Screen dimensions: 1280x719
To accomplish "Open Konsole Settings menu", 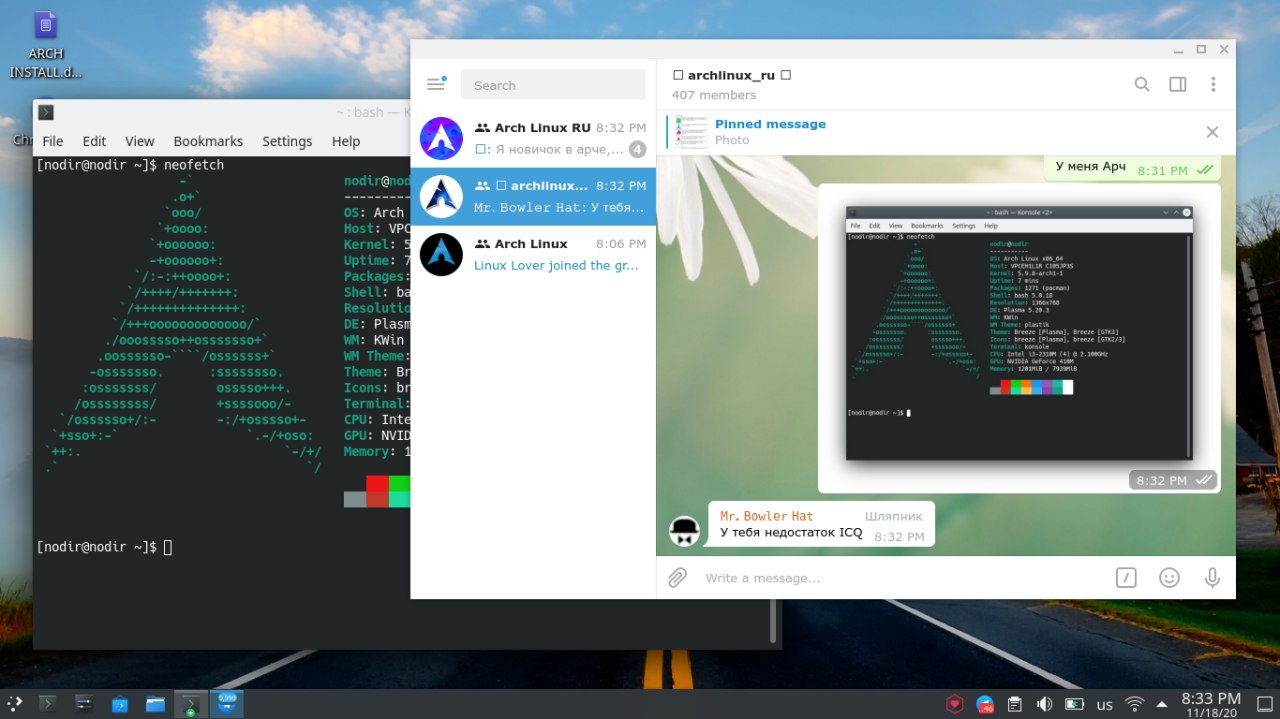I will tap(287, 141).
